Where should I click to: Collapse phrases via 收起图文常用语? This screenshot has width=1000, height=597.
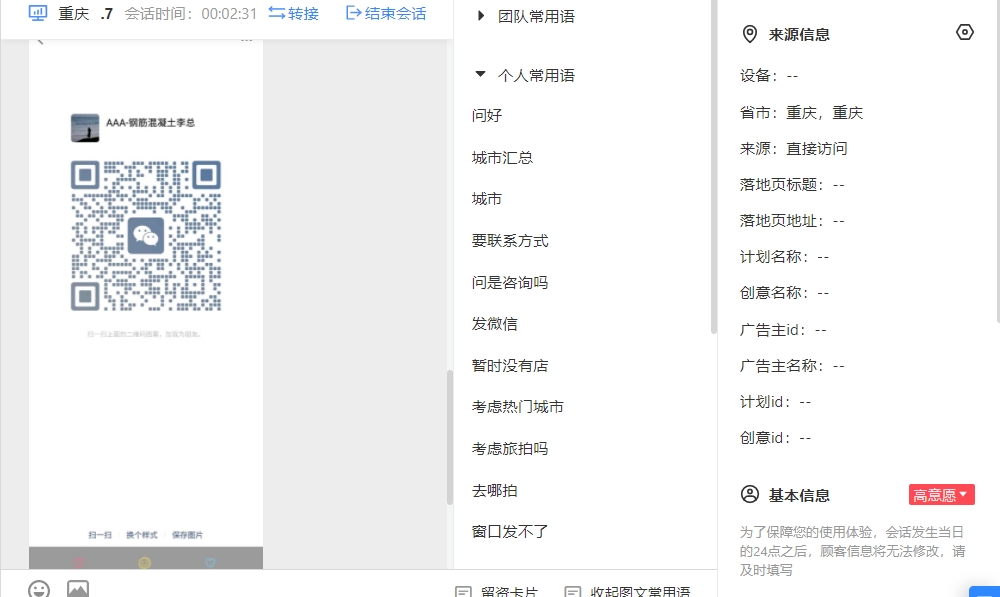click(x=628, y=591)
